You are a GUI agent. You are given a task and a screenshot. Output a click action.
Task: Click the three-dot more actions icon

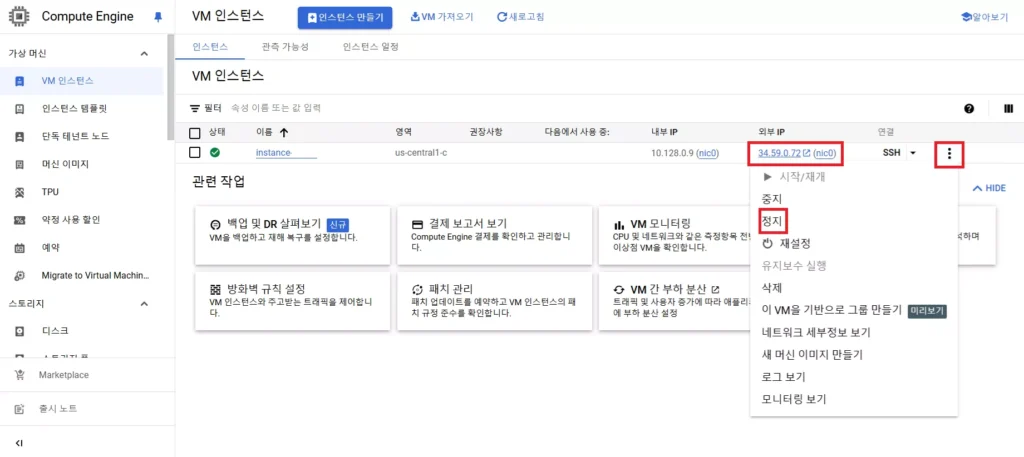point(950,154)
